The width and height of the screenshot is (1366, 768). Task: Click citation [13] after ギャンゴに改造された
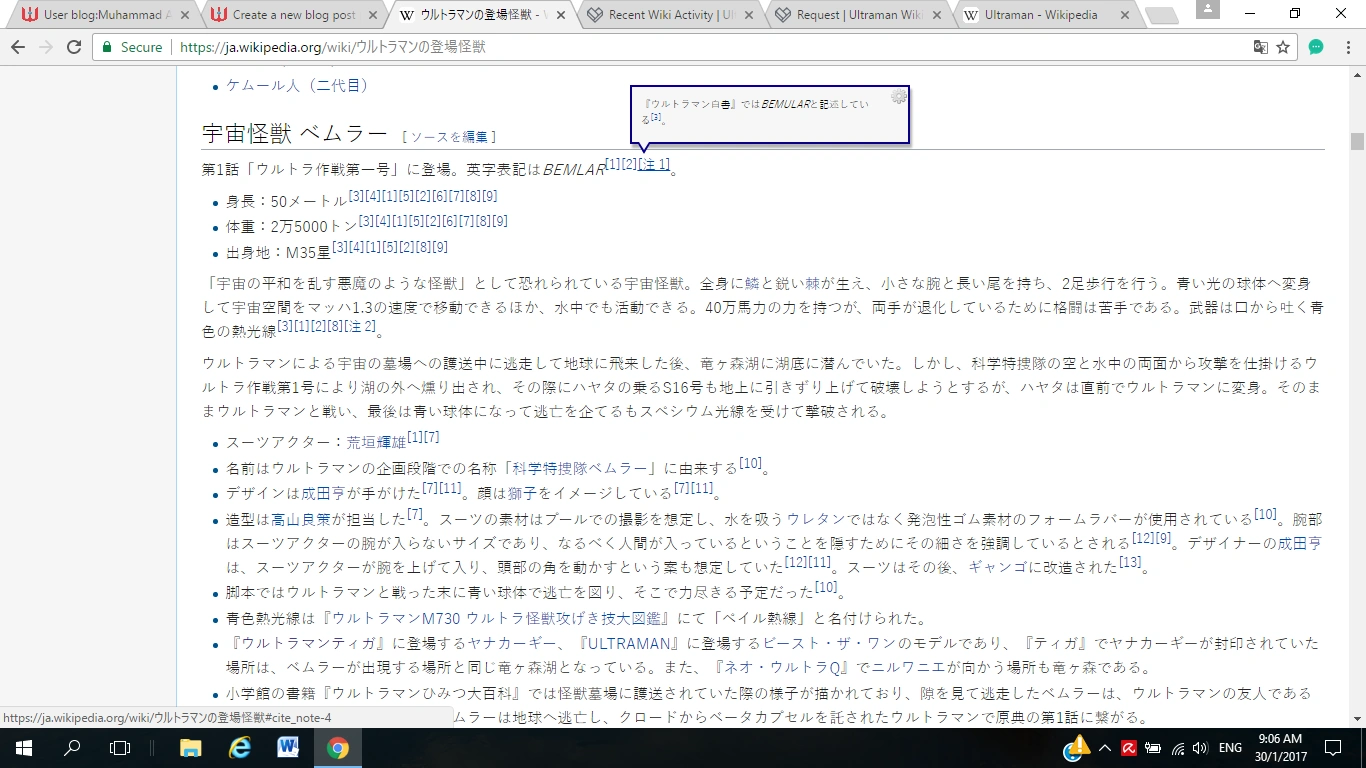click(x=1130, y=563)
